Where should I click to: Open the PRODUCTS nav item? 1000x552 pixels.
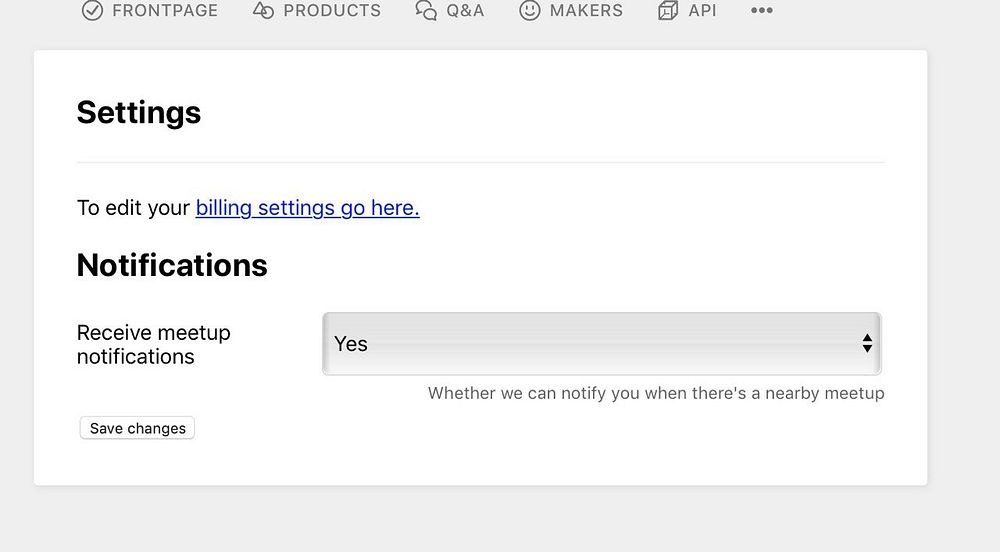(332, 11)
